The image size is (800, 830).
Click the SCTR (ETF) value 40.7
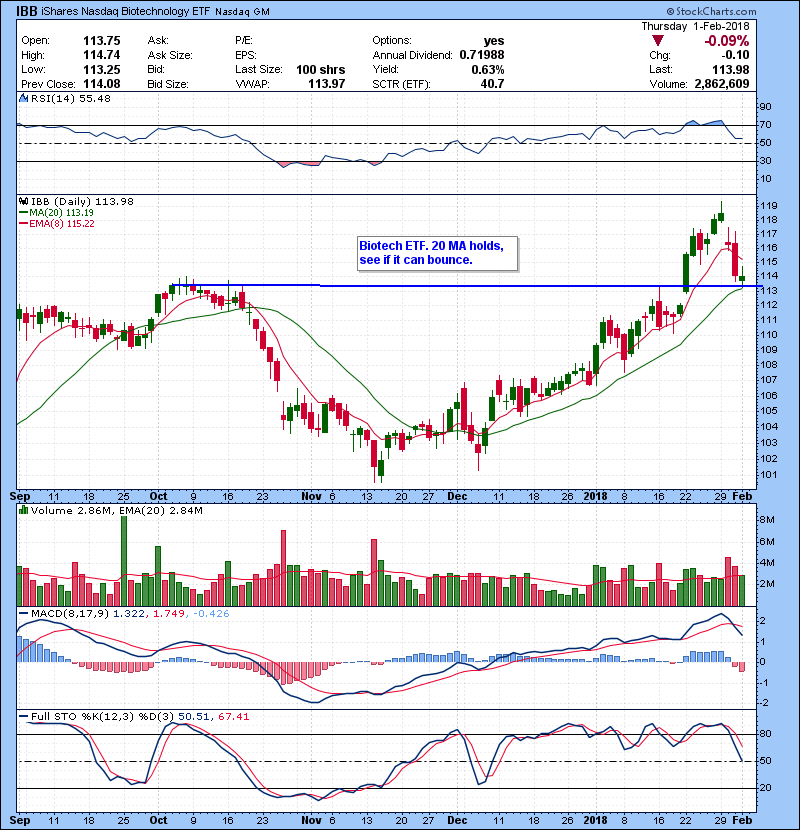[492, 84]
